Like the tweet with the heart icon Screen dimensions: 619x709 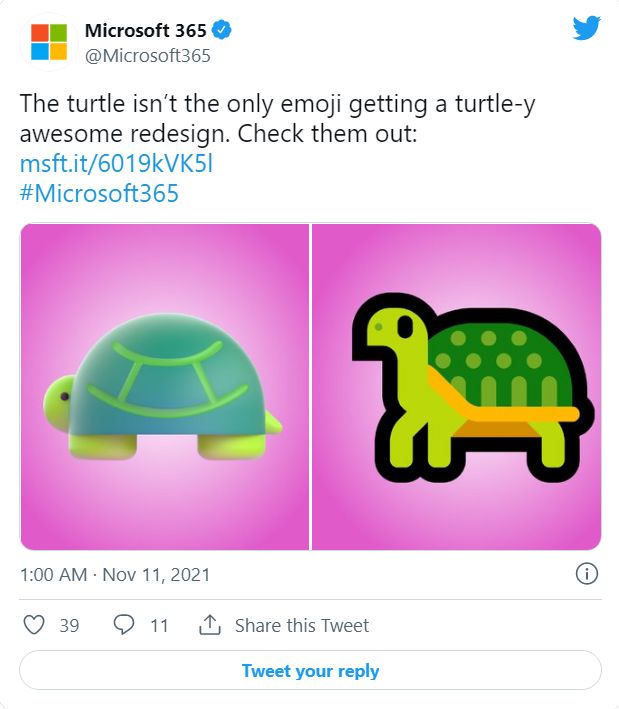(34, 625)
